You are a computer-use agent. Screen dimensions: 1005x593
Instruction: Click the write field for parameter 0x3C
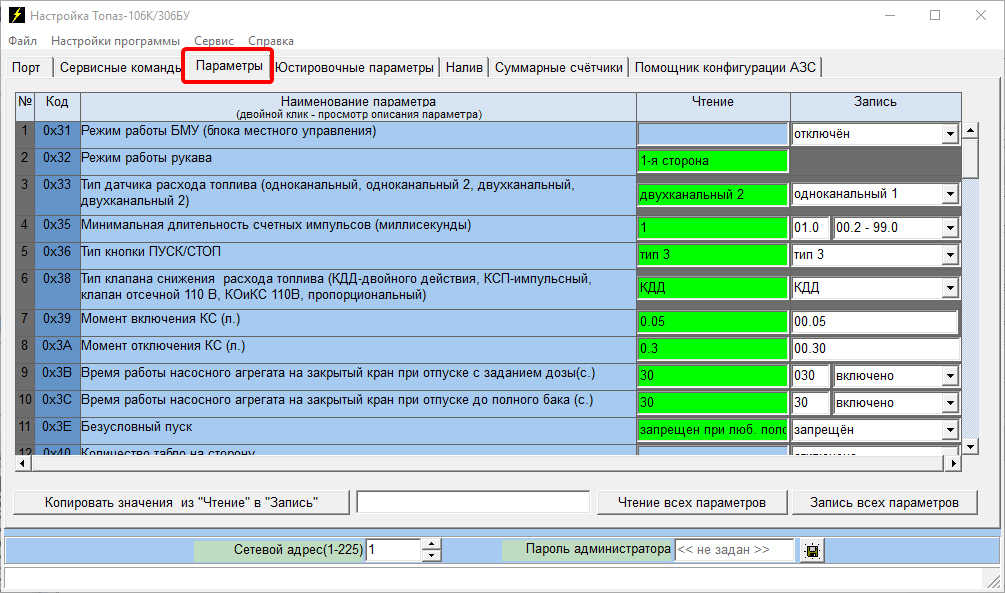pos(811,403)
